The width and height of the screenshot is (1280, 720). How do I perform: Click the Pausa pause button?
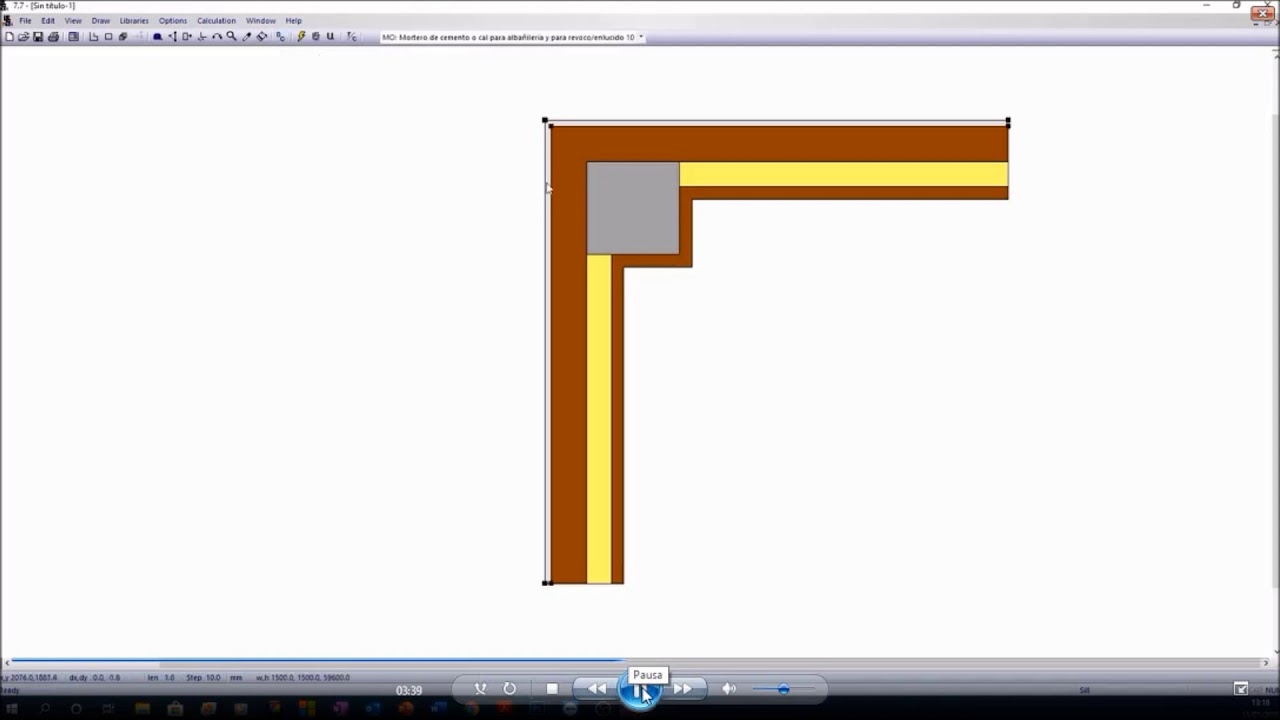click(x=639, y=689)
